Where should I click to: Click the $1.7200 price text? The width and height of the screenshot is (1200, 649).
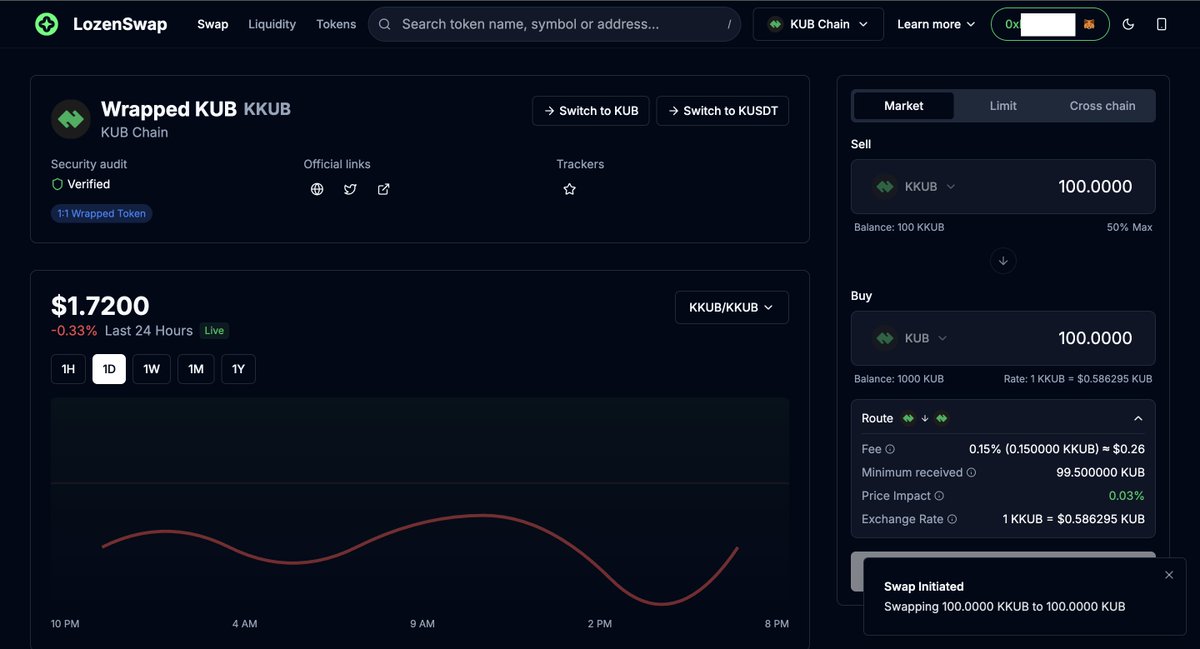point(100,306)
